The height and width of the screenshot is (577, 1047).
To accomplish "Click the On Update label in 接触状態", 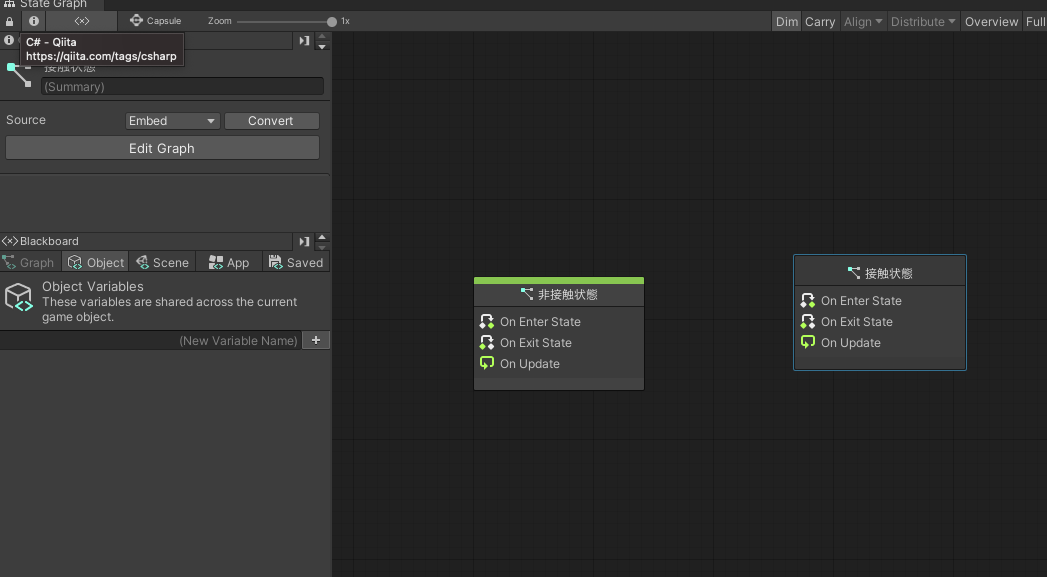I will (x=851, y=343).
